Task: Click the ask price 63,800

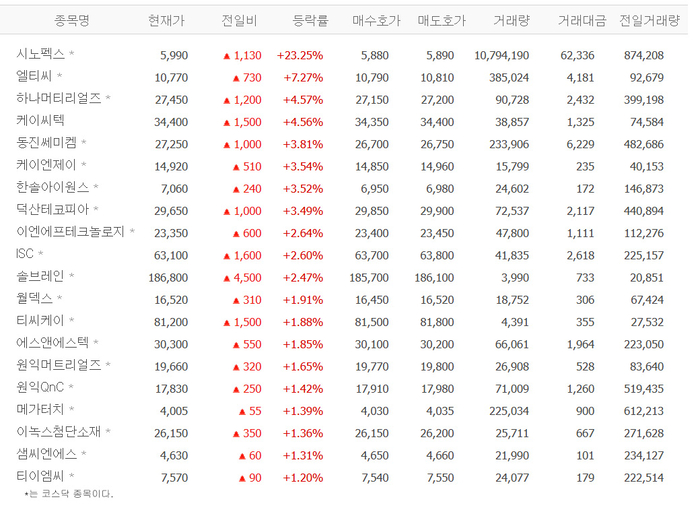Action: point(437,255)
